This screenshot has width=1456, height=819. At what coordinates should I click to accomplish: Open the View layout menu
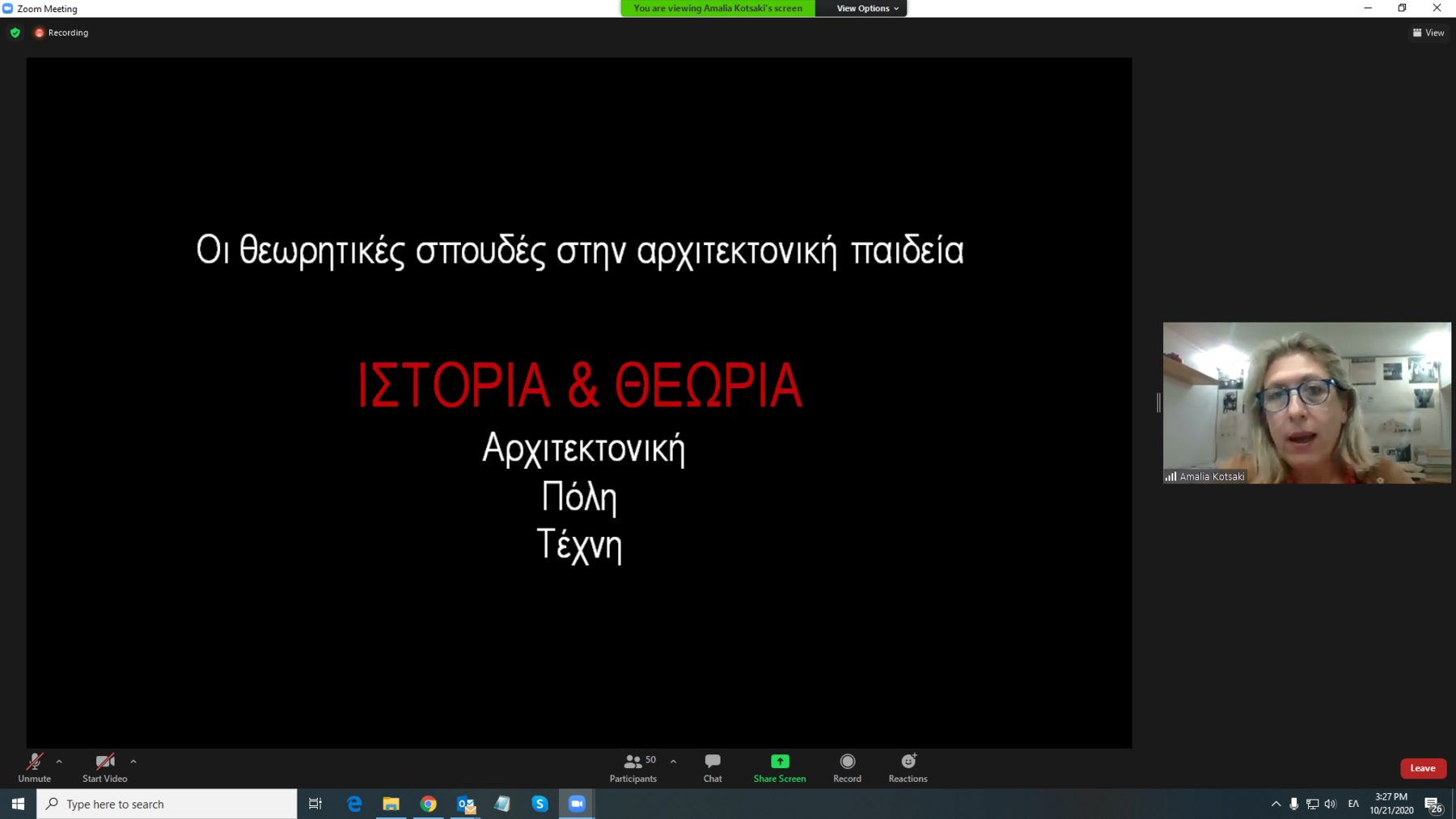(1428, 33)
